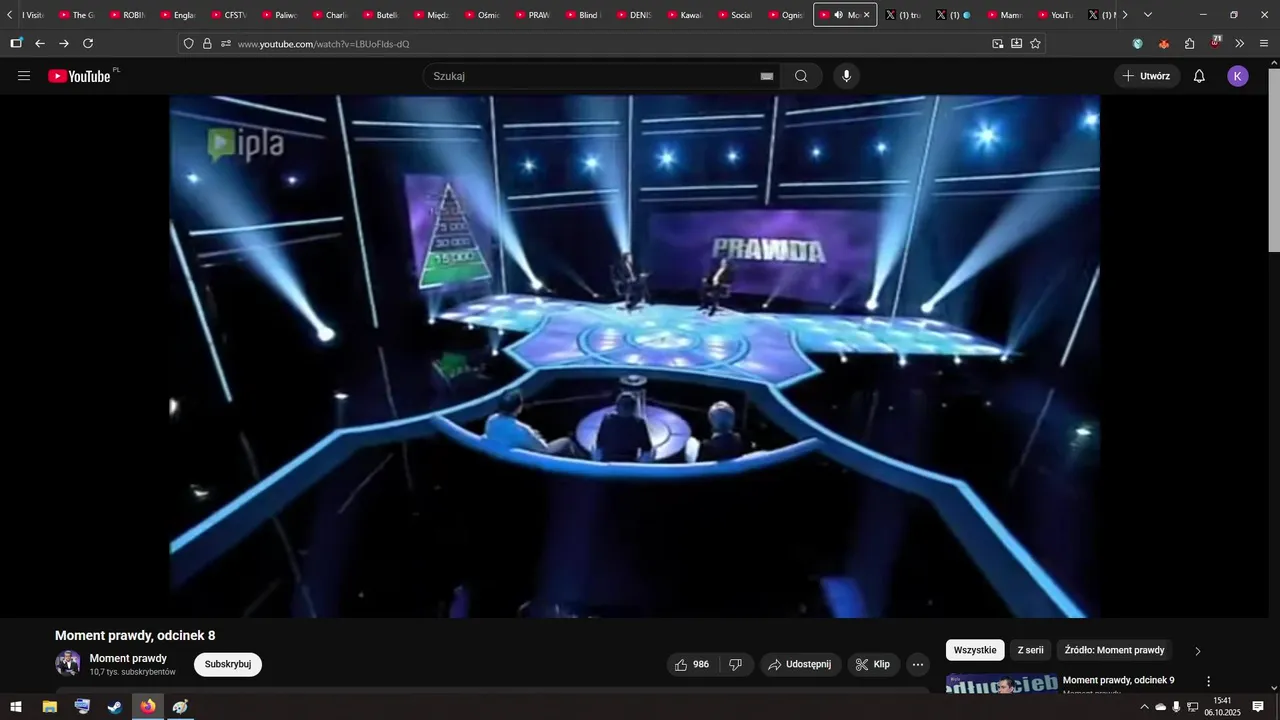Click the magnifier search button
Screen dimensions: 1280x720
click(x=801, y=76)
